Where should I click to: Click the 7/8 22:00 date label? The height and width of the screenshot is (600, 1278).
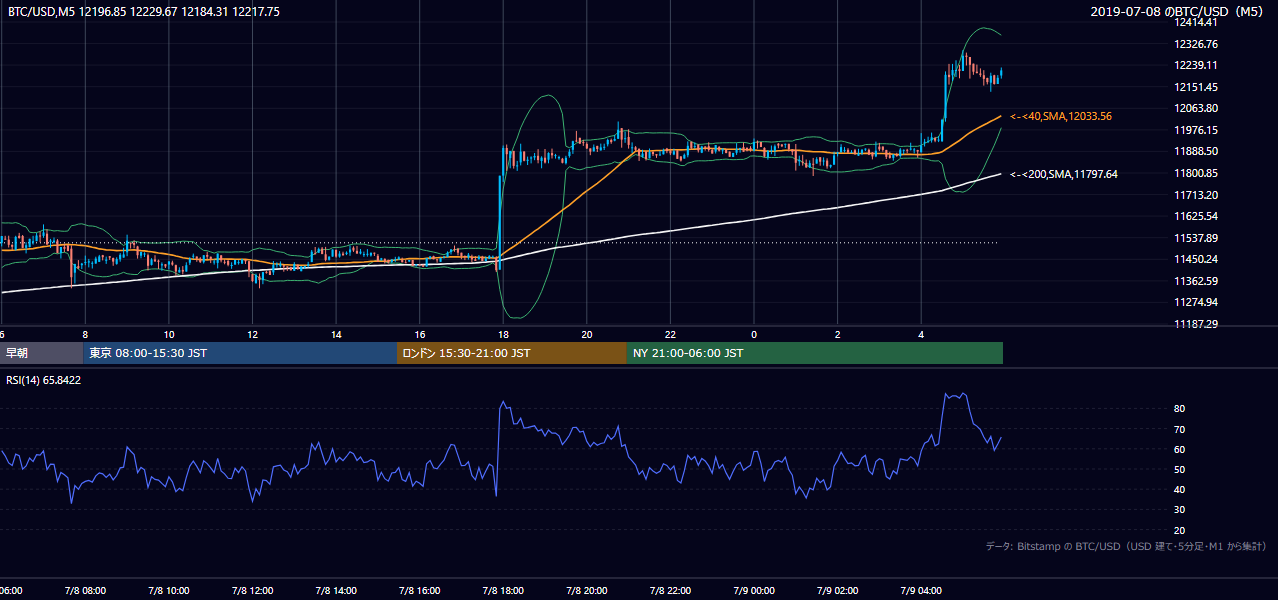pos(670,591)
